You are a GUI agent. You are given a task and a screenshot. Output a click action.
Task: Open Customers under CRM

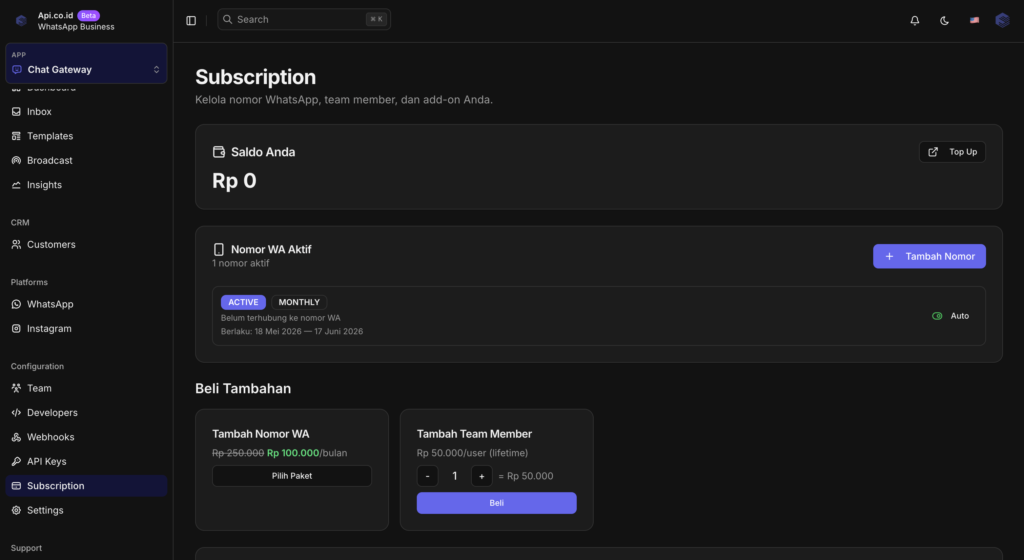pyautogui.click(x=86, y=244)
